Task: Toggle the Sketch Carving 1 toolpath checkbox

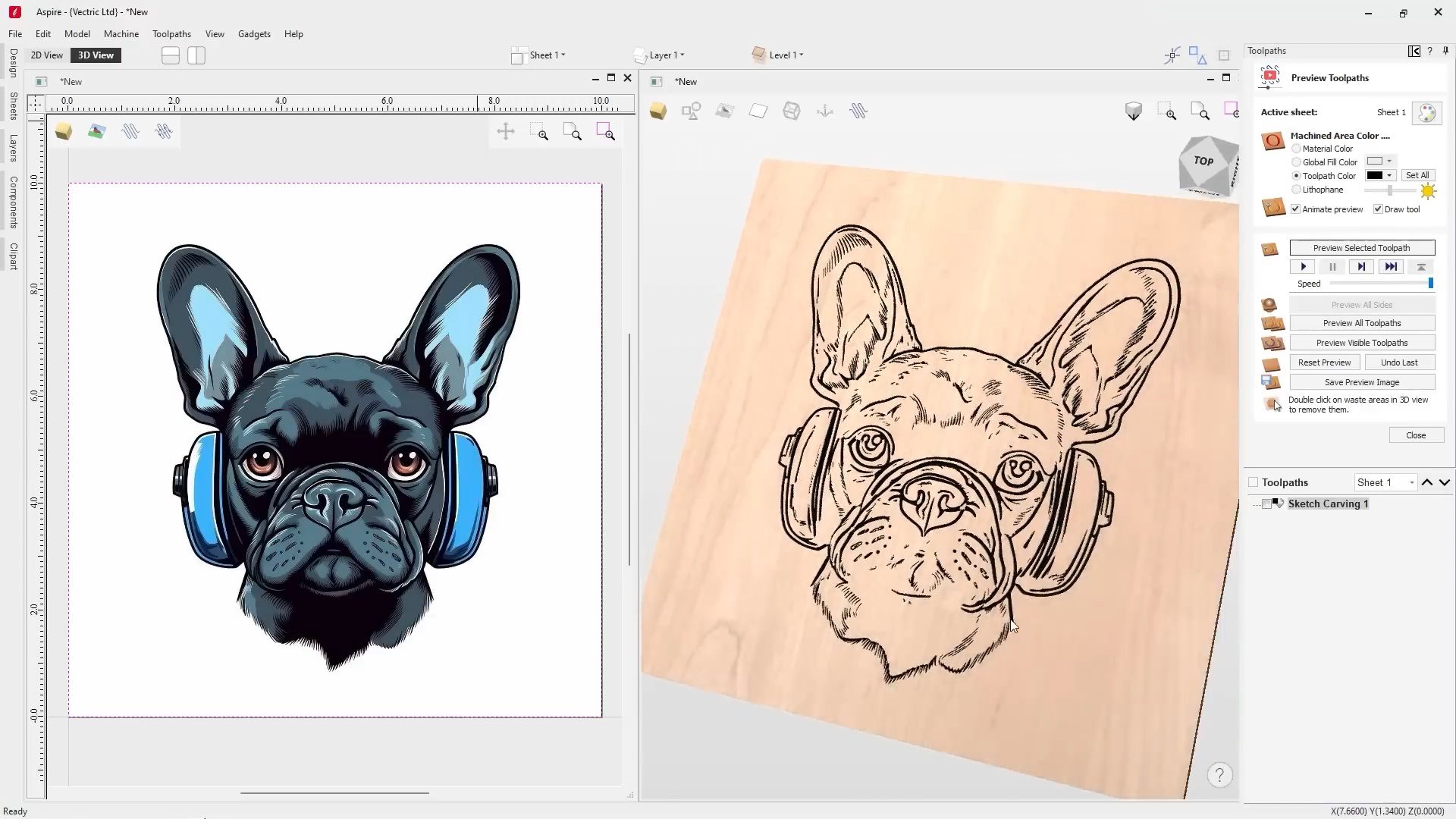Action: 1266,504
